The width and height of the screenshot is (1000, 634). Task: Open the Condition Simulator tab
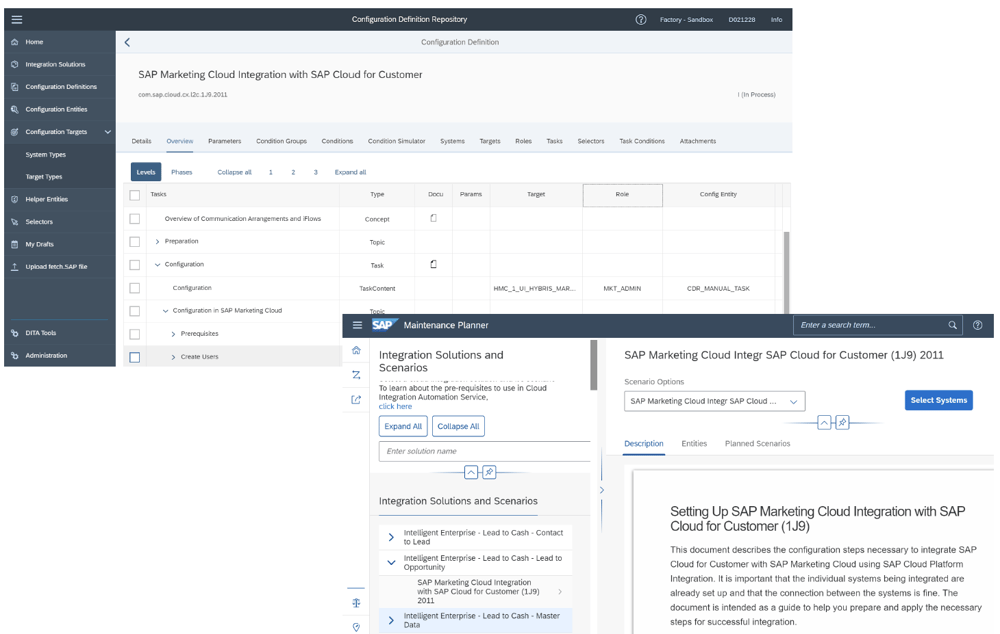pos(396,141)
